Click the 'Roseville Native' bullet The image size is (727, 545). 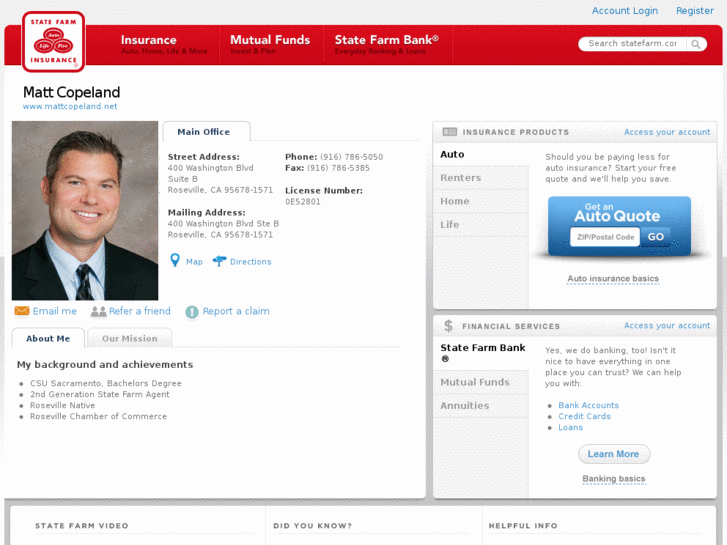(x=63, y=405)
